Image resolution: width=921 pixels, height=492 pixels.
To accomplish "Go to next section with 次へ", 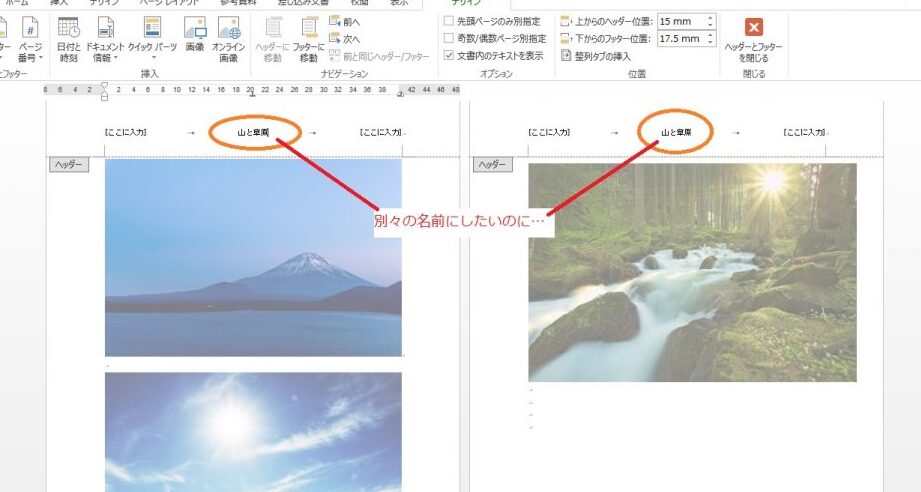I will [345, 39].
